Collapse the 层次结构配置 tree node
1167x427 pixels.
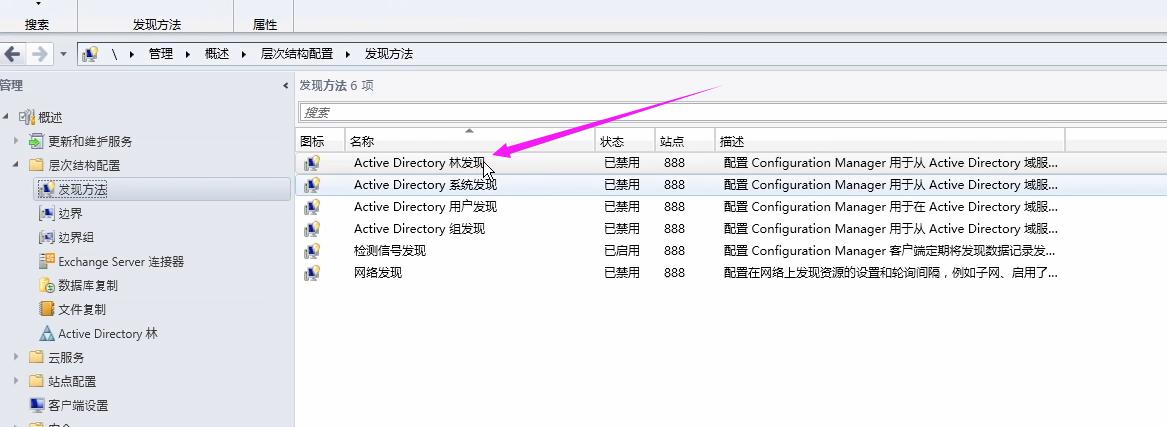[16, 164]
